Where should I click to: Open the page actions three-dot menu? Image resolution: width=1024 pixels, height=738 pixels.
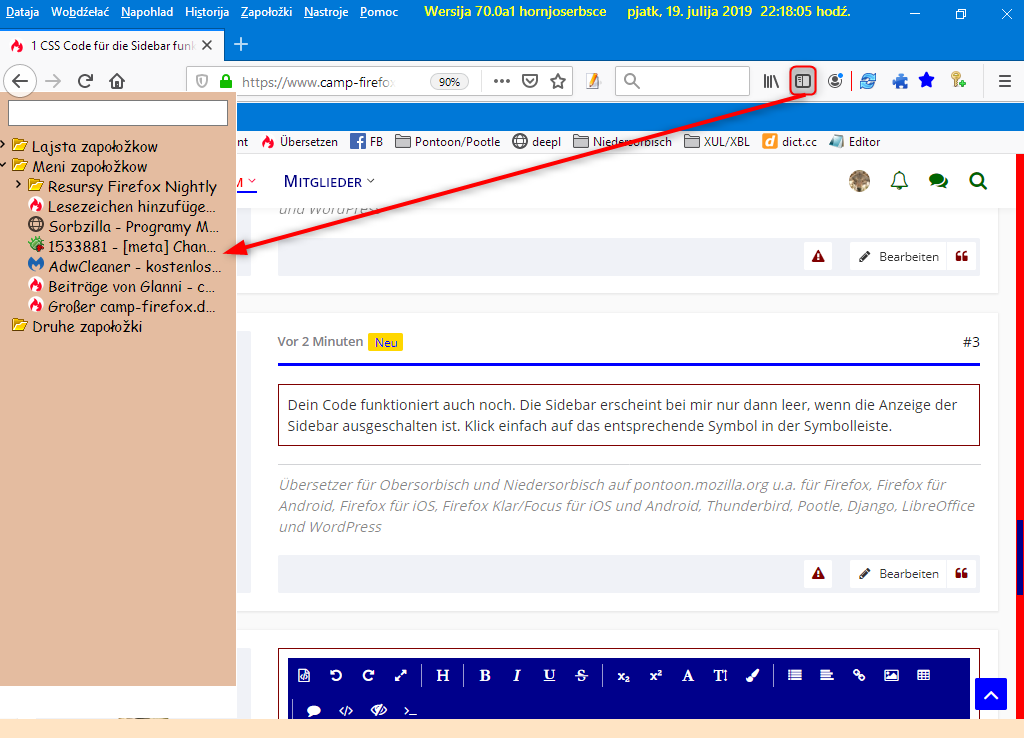(x=501, y=81)
